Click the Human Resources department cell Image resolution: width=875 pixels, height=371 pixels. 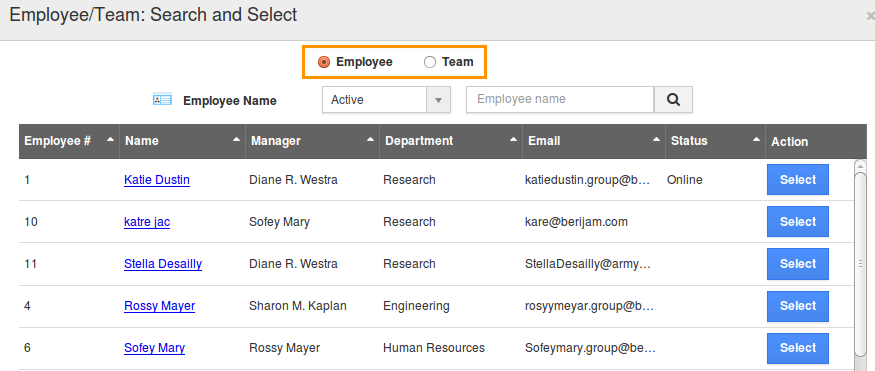pos(434,348)
